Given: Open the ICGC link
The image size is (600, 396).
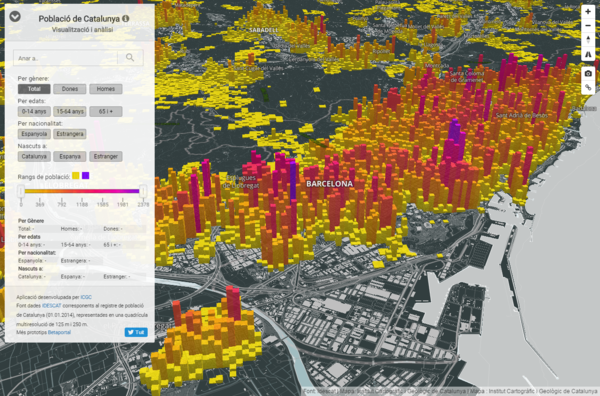Looking at the screenshot, I should tap(86, 297).
